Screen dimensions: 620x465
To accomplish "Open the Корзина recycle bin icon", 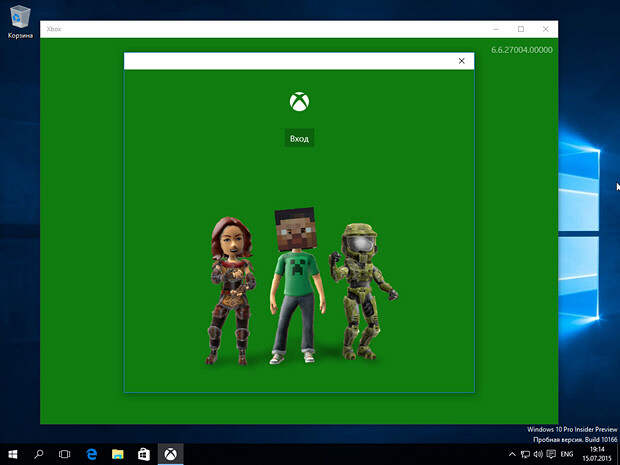I will pos(20,22).
